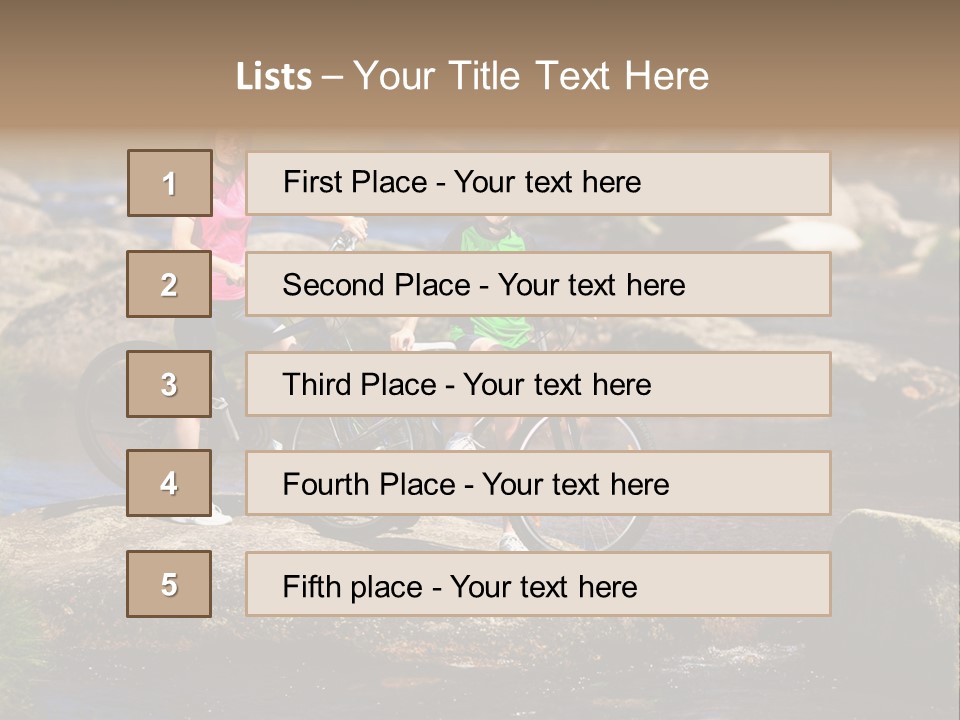This screenshot has width=960, height=720.
Task: Select the number 2 box
Action: pos(169,284)
